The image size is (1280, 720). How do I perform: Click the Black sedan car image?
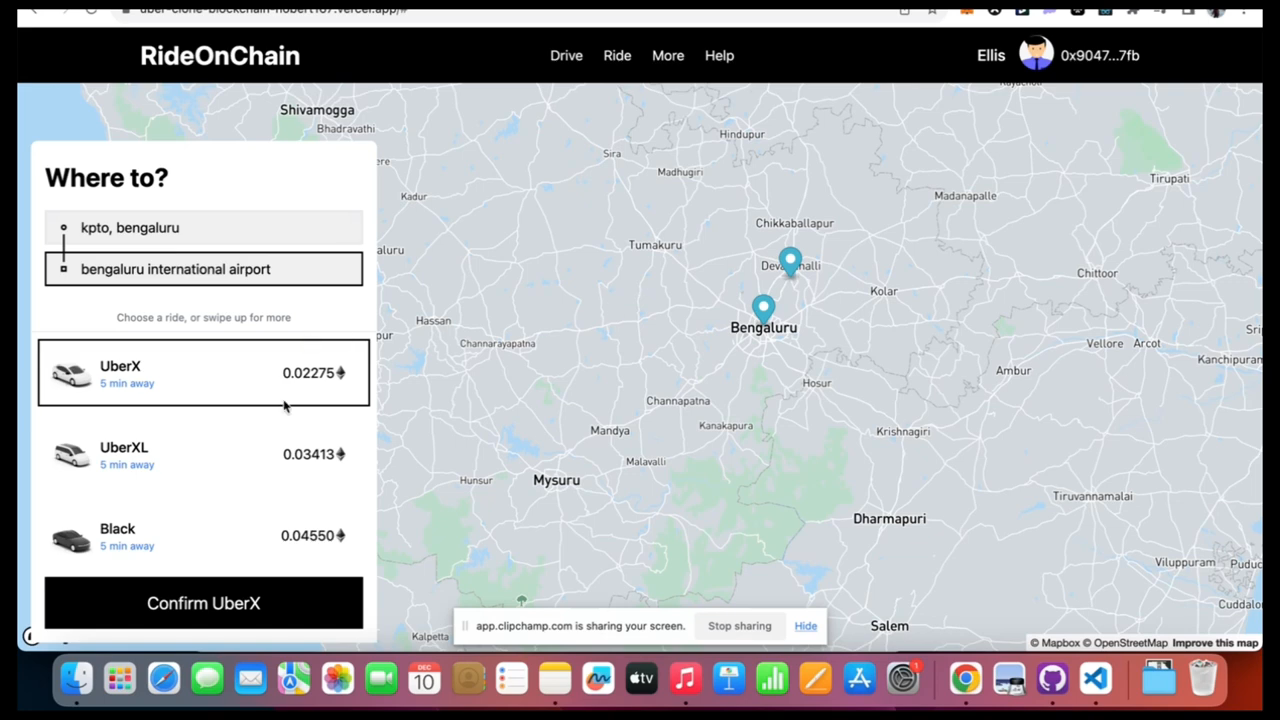[x=71, y=540]
